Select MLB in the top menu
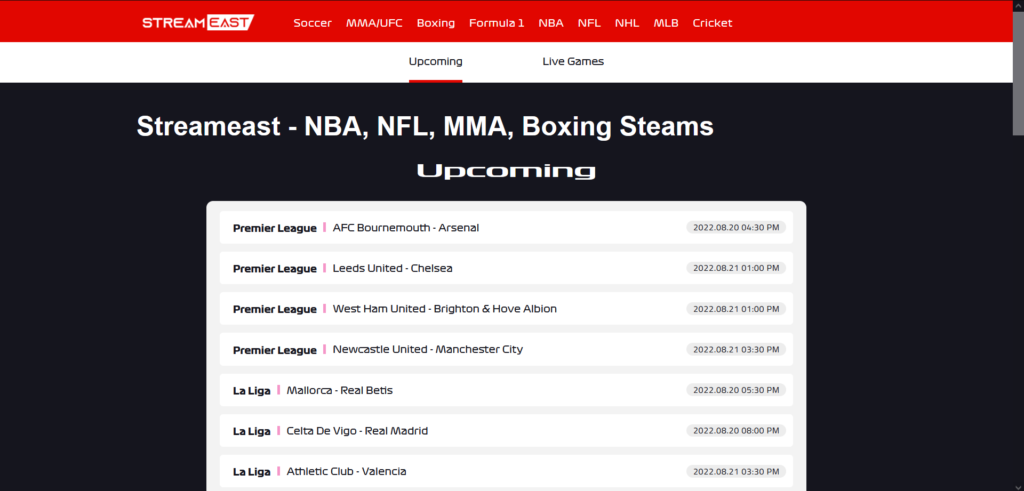 point(665,23)
